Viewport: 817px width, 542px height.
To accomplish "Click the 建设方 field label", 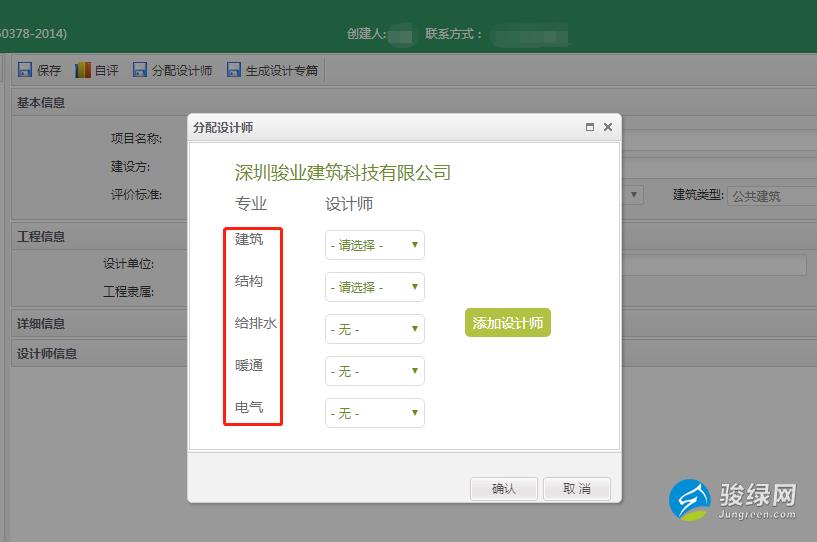I will (130, 167).
